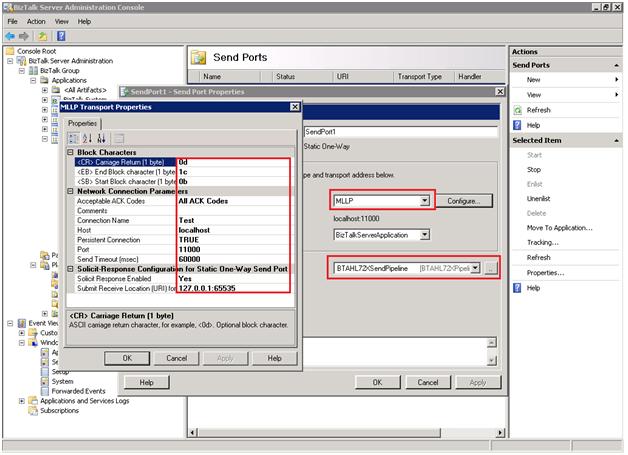Click Help icon under Selected Item
This screenshot has width=628, height=455.
[x=517, y=288]
